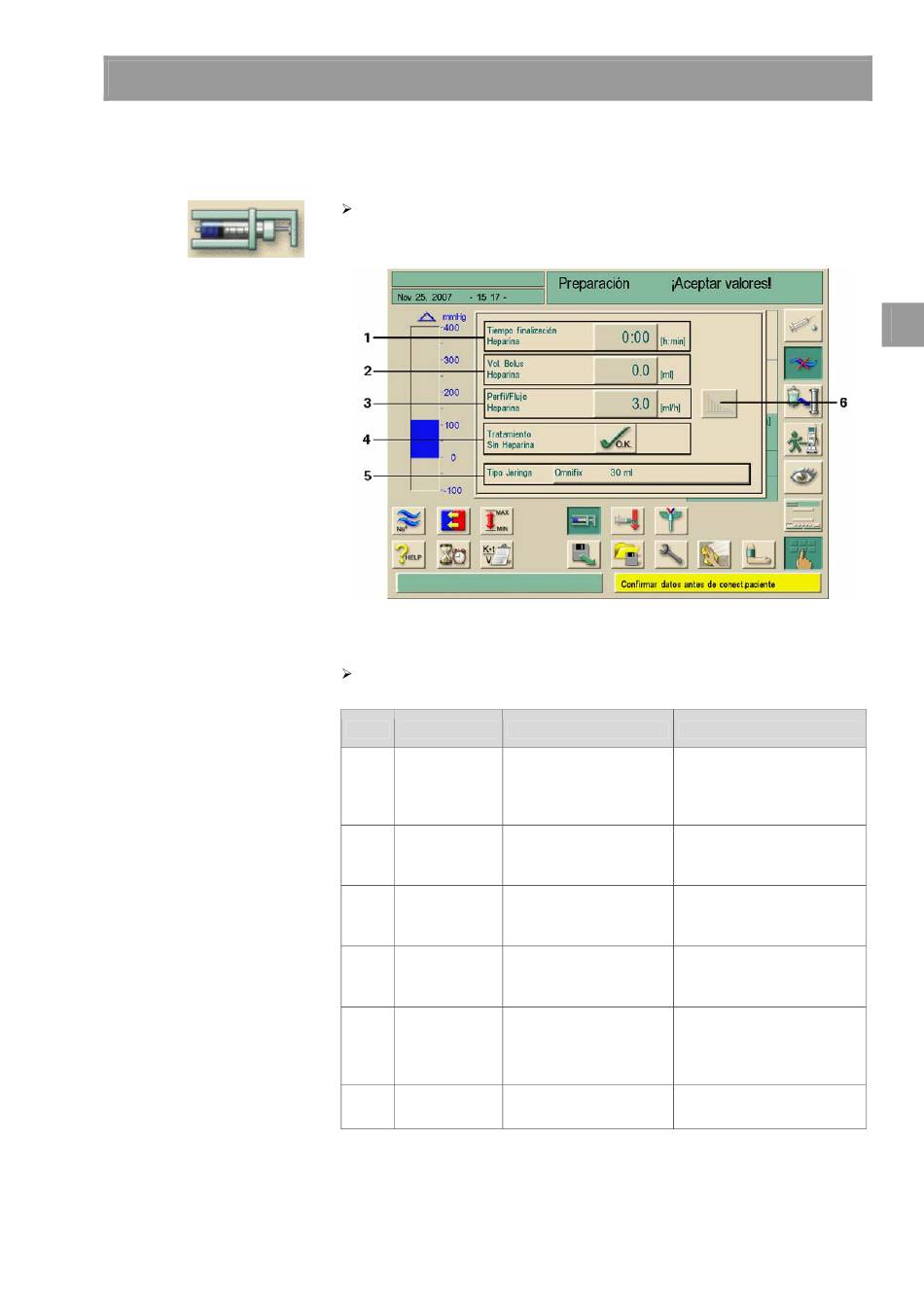Open the syringe with red arrow icon
This screenshot has width=924, height=1307.
click(627, 520)
